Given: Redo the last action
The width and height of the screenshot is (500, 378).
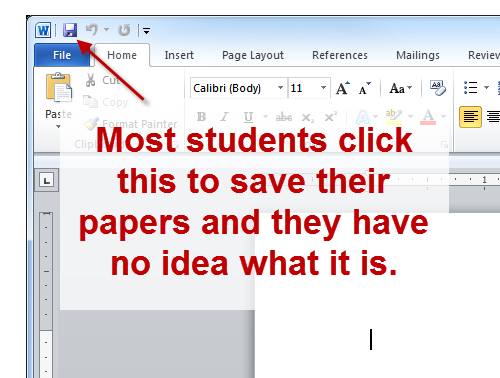Looking at the screenshot, I should pyautogui.click(x=124, y=30).
